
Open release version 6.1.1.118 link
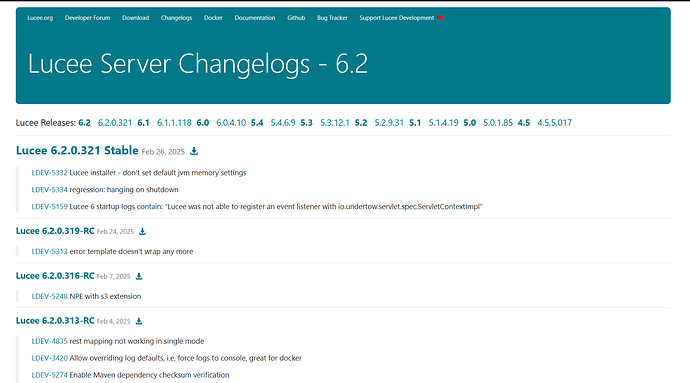174,123
